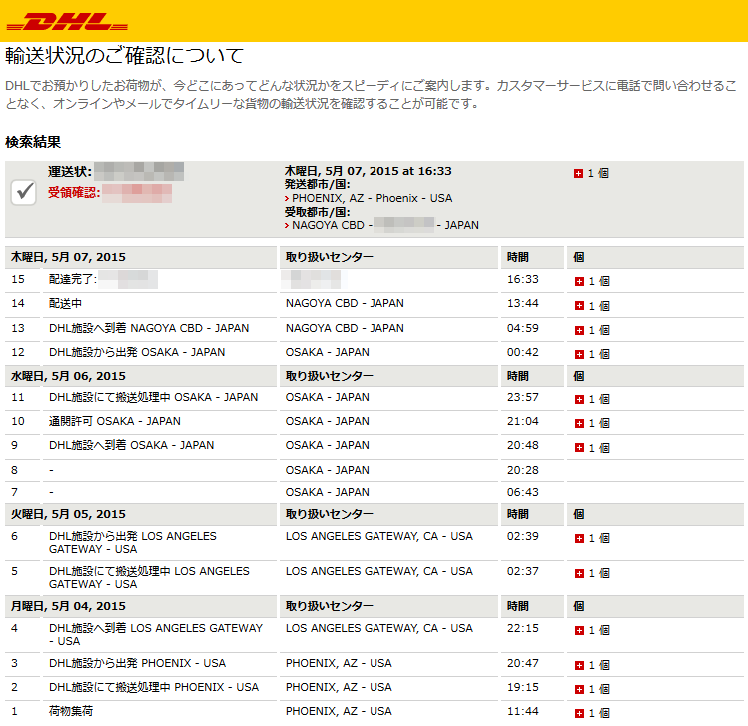Select date header 水曜日, 5月 06, 2015
This screenshot has height=726, width=748.
point(68,376)
